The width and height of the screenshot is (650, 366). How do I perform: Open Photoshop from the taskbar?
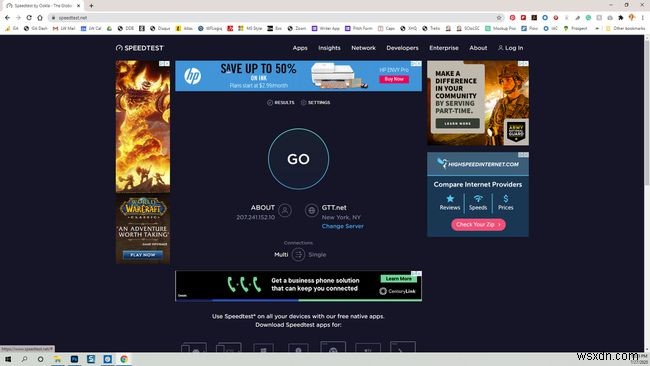click(74, 359)
